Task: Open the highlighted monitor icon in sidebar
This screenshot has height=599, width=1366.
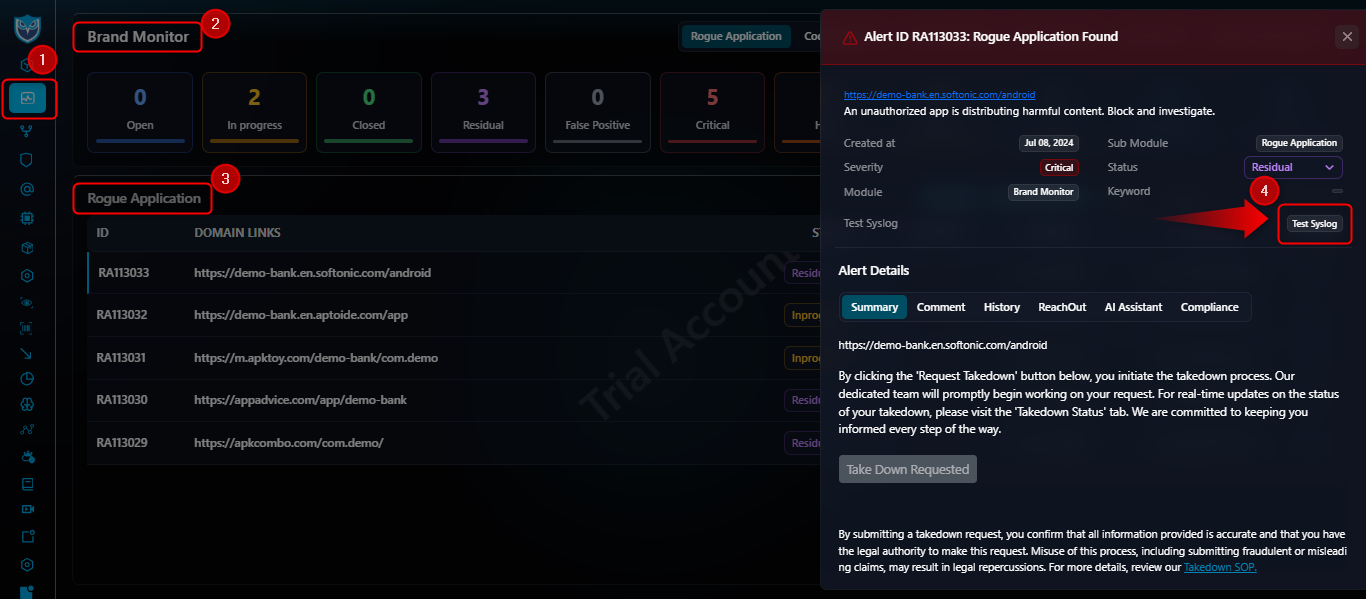Action: (27, 99)
